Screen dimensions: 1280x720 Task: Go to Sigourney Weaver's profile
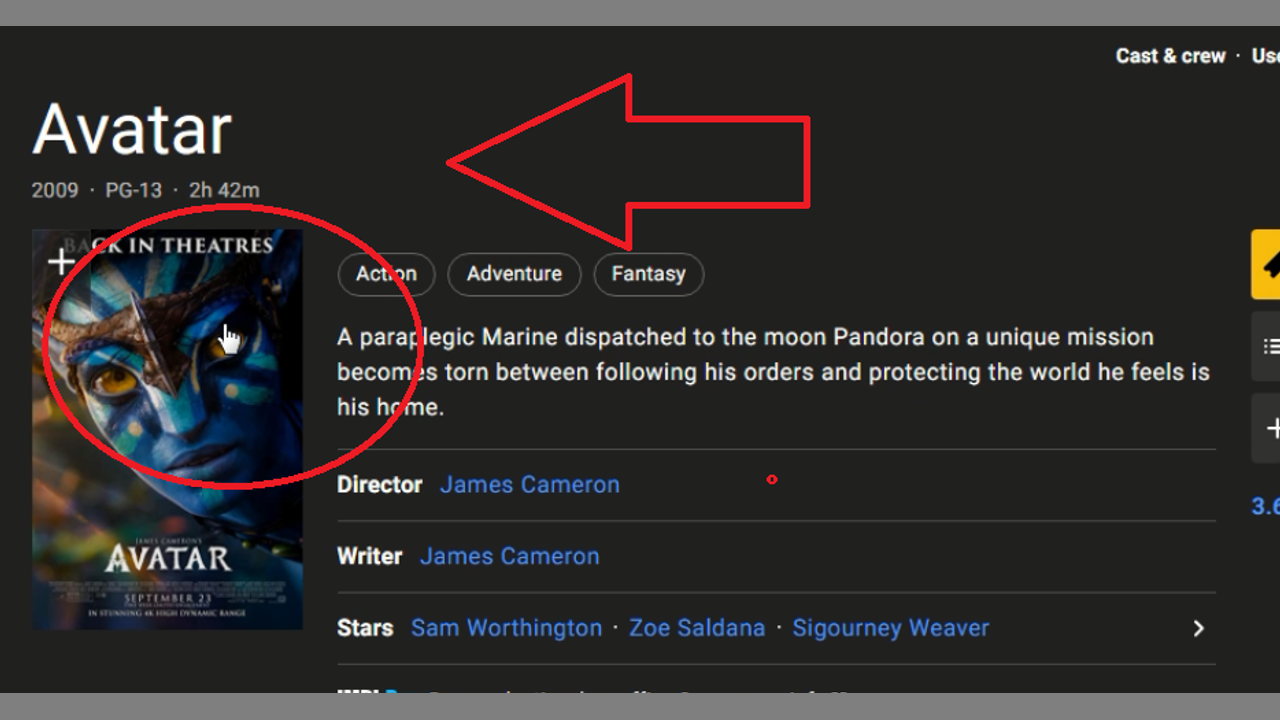pyautogui.click(x=890, y=628)
